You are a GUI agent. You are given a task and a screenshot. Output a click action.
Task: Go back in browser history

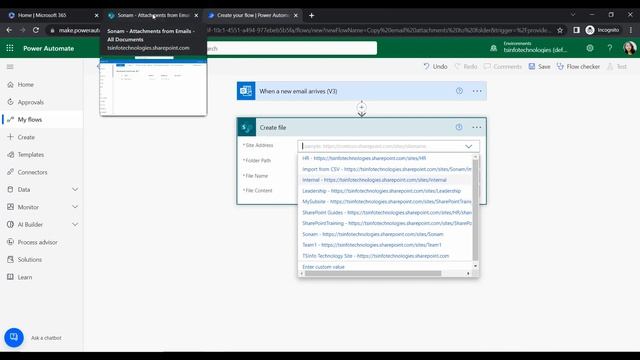pyautogui.click(x=9, y=30)
